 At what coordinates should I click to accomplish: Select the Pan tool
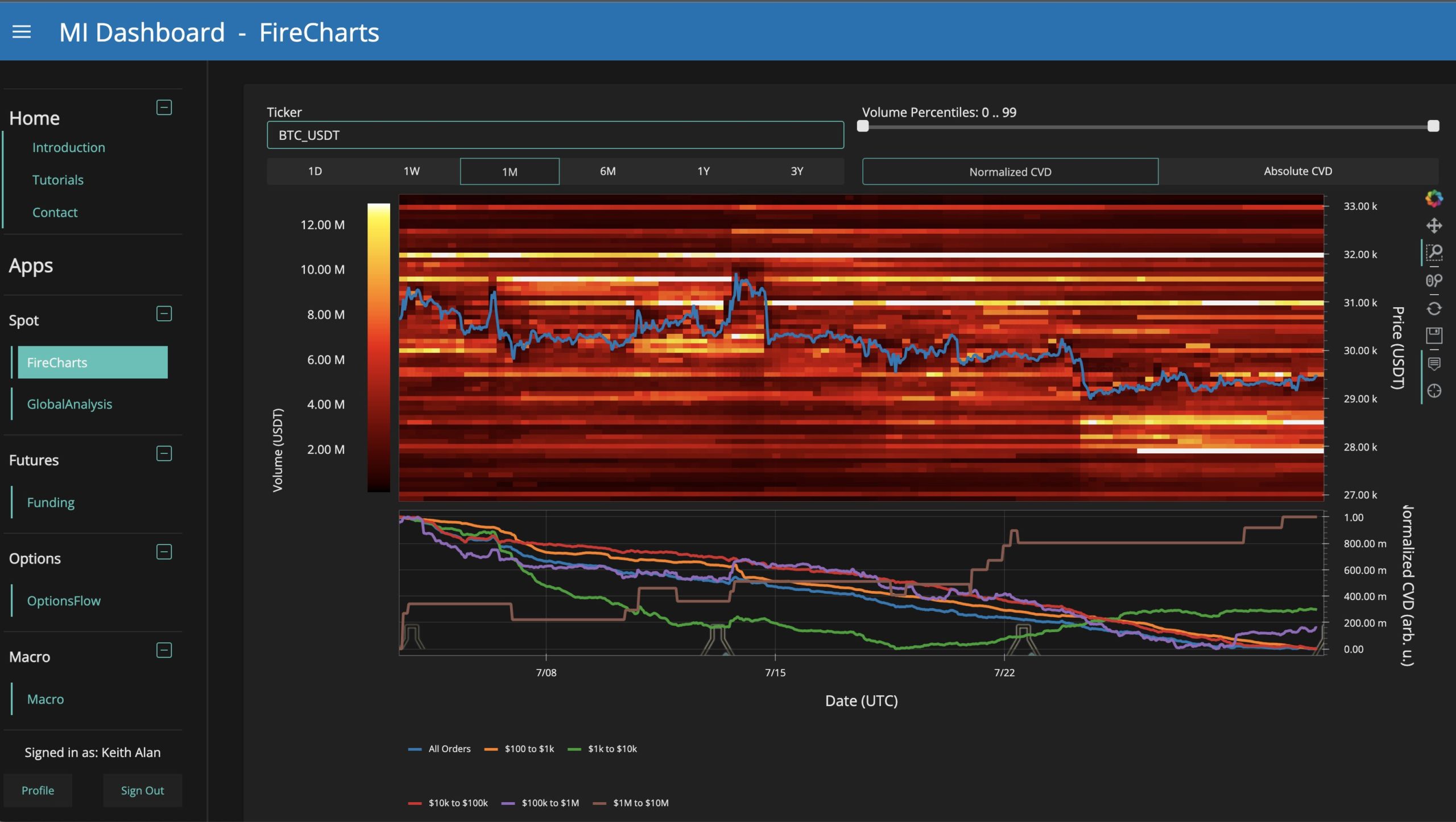[x=1434, y=226]
